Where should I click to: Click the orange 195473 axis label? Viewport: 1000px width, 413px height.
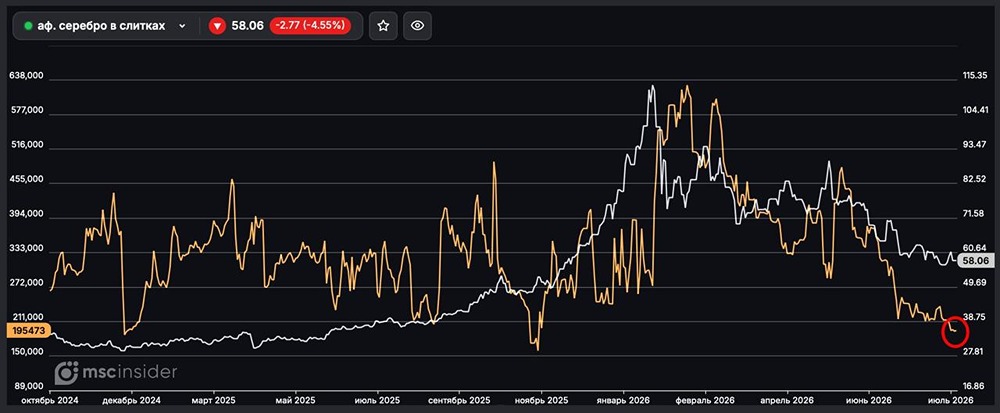tap(27, 330)
